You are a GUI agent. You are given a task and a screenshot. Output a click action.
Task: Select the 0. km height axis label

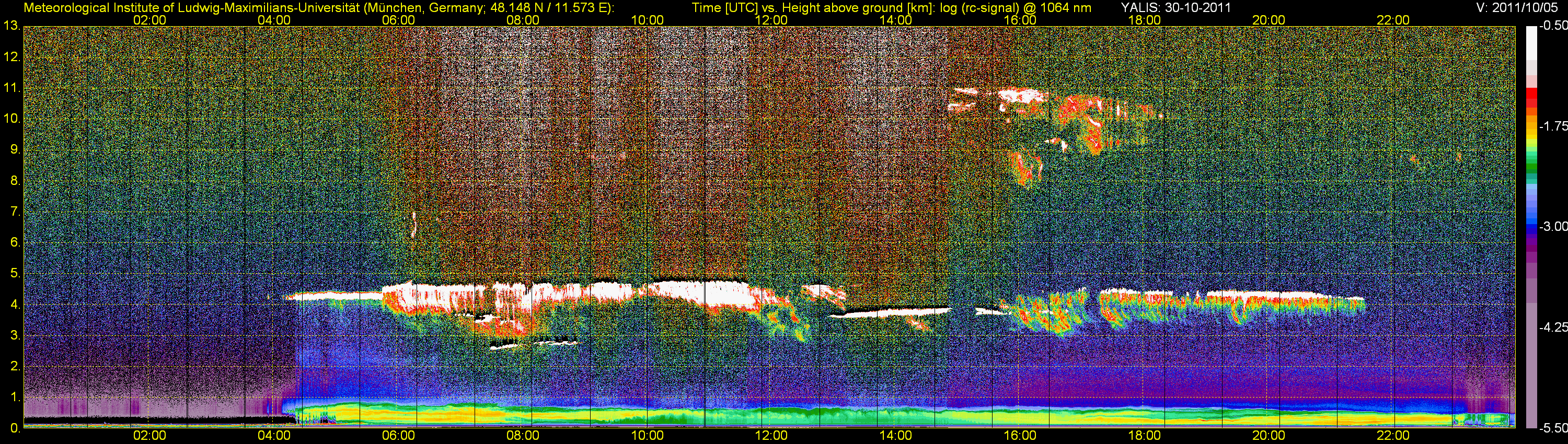15,428
